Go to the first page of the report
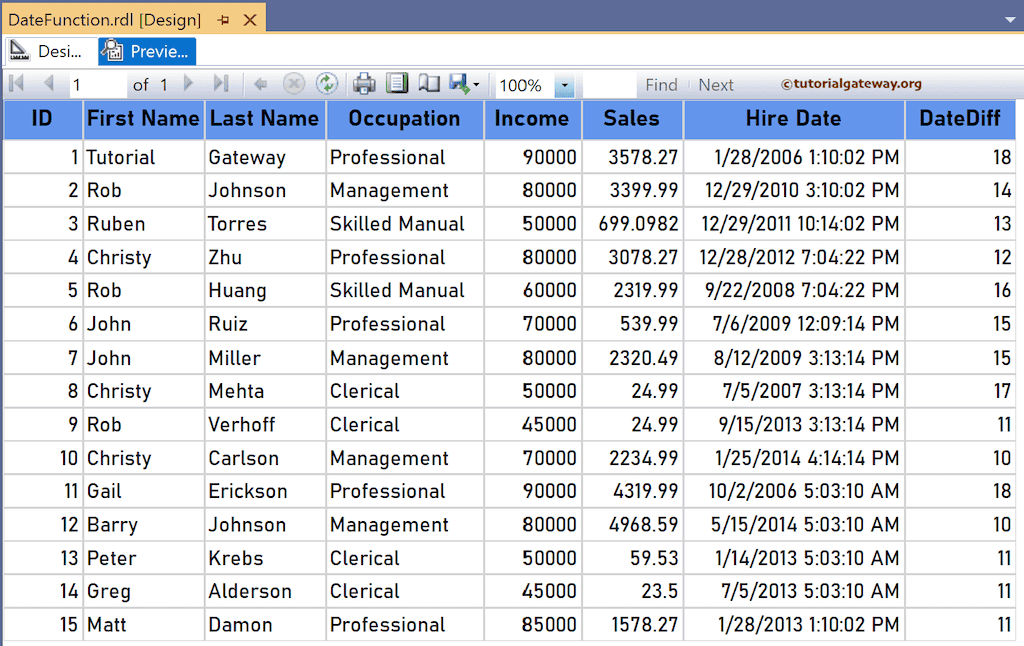The height and width of the screenshot is (646, 1024). click(15, 85)
